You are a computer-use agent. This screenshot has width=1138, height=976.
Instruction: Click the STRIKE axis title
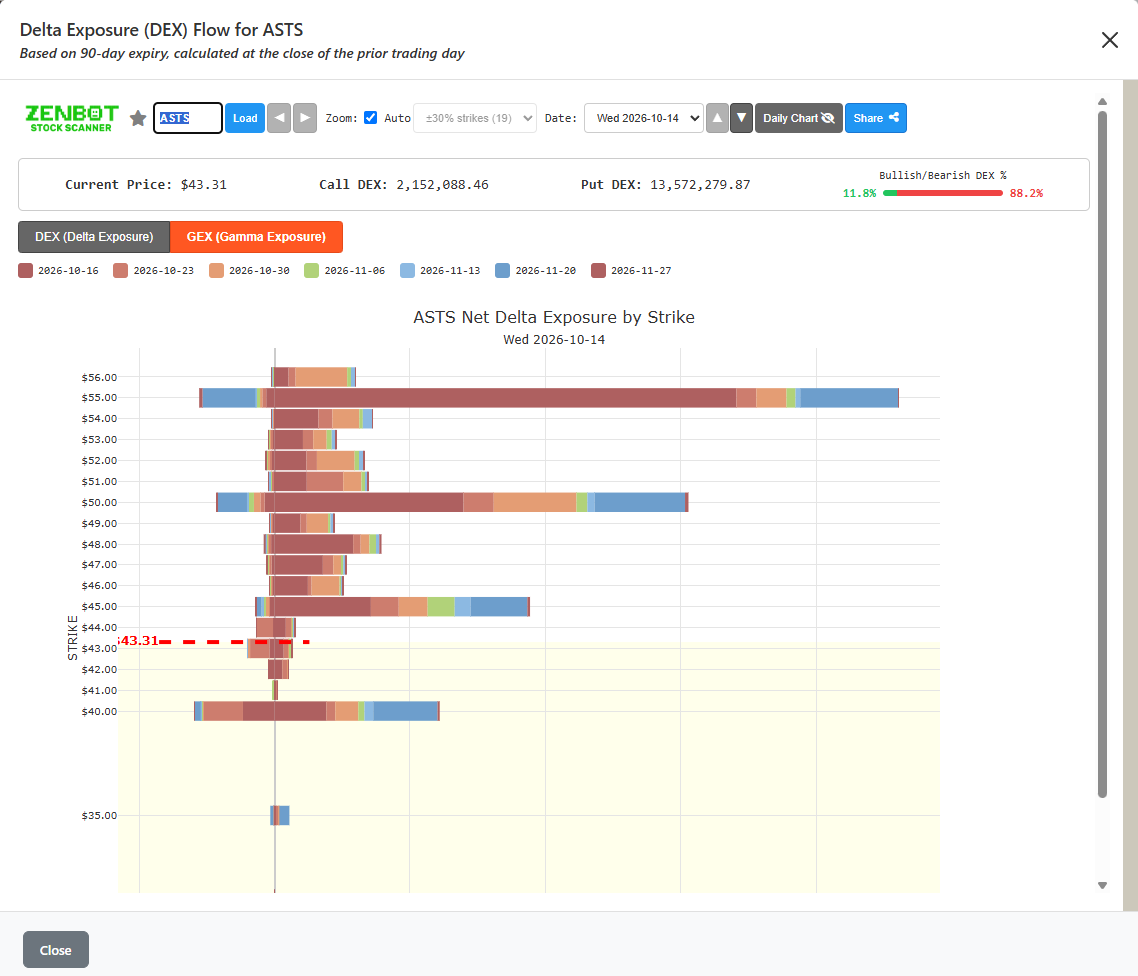(73, 638)
